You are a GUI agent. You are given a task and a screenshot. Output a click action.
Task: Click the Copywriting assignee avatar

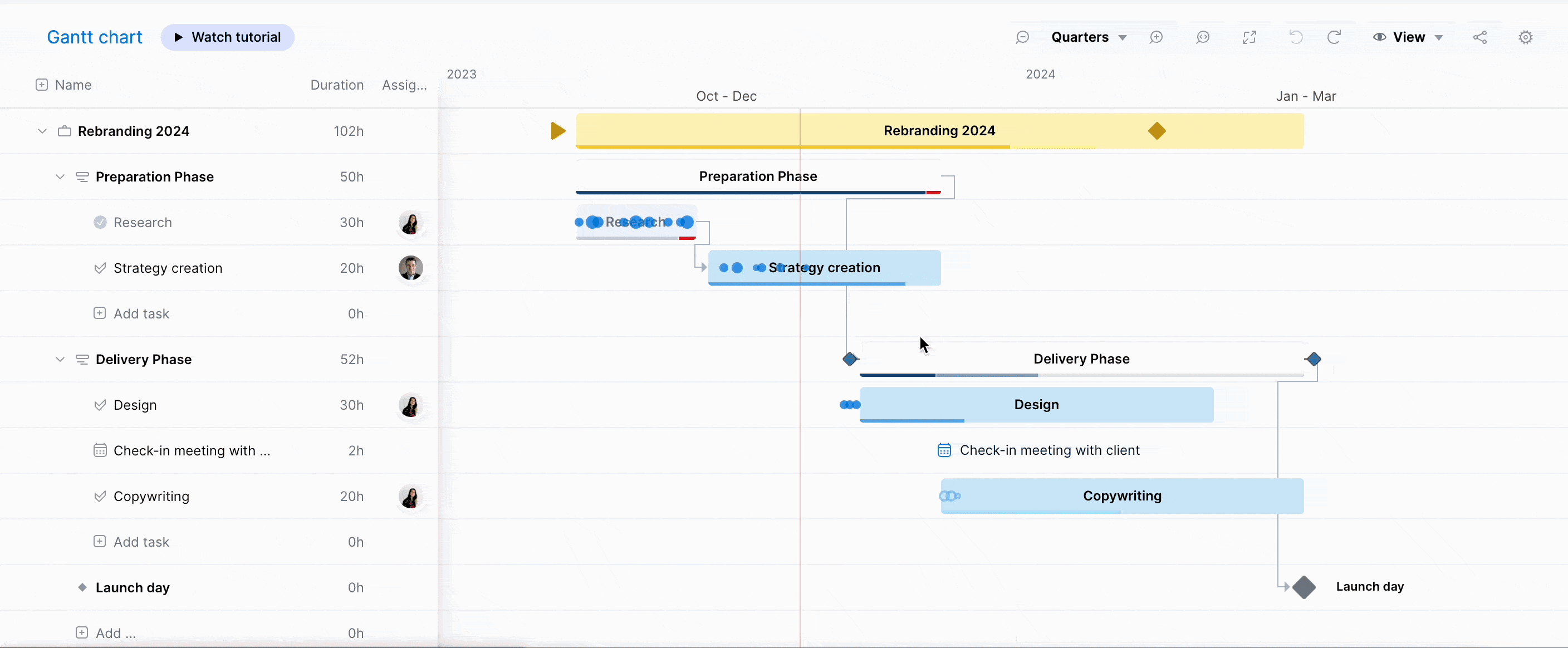tap(411, 496)
